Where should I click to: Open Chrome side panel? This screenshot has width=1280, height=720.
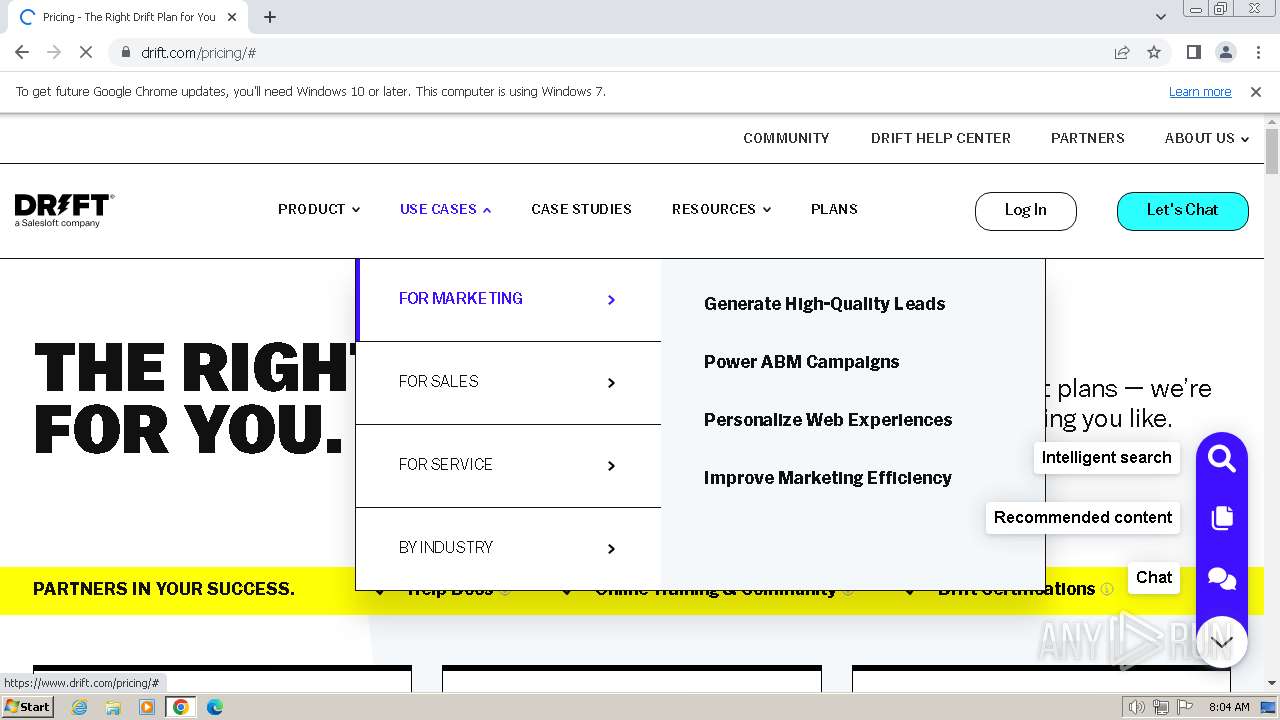tap(1193, 52)
